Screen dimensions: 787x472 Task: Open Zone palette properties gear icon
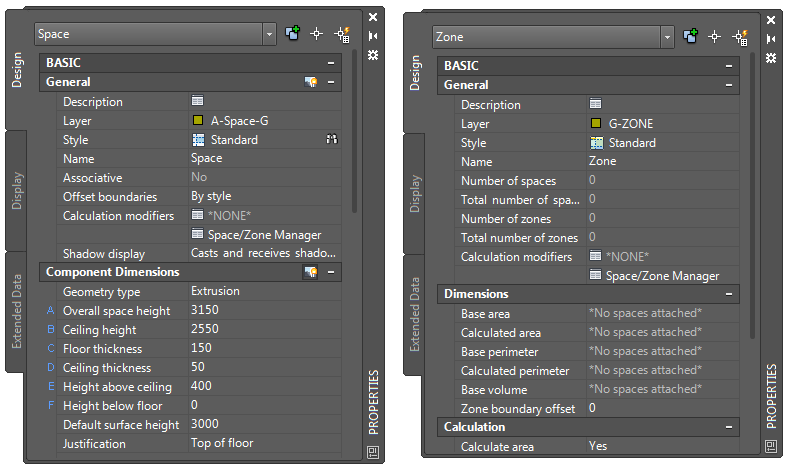771,57
